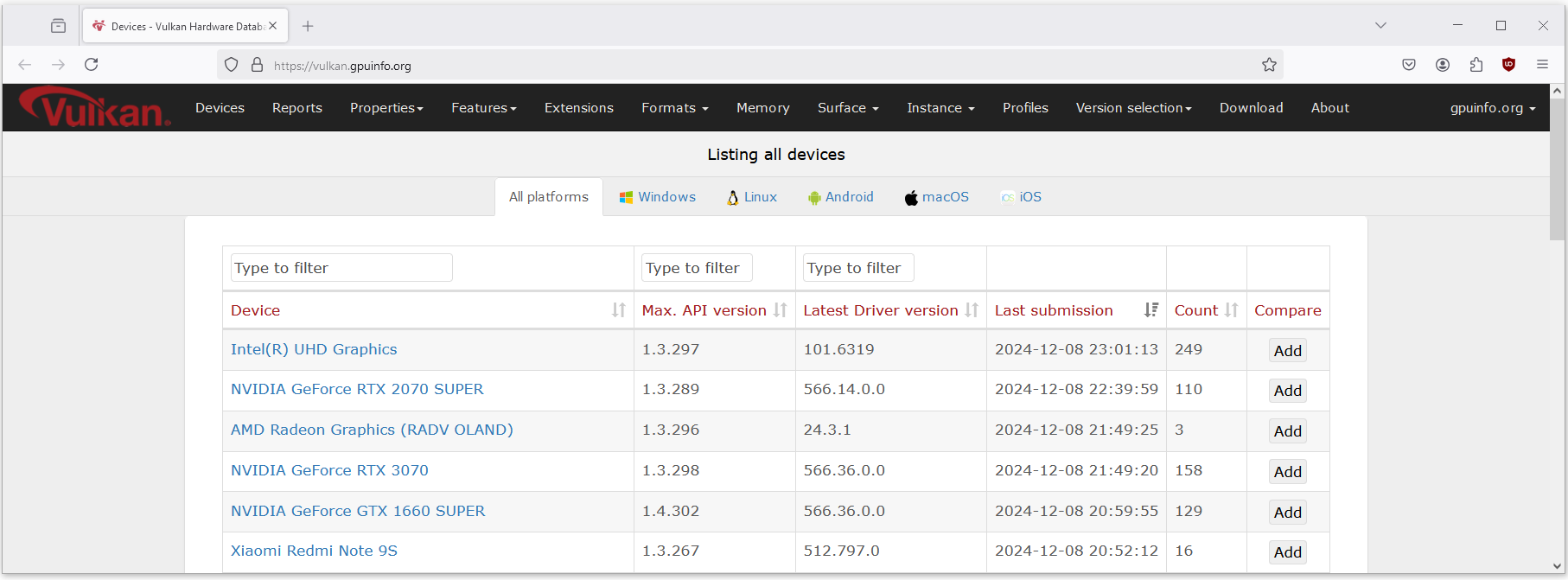Sort by Latest Driver version arrows
The height and width of the screenshot is (580, 1568).
click(972, 310)
